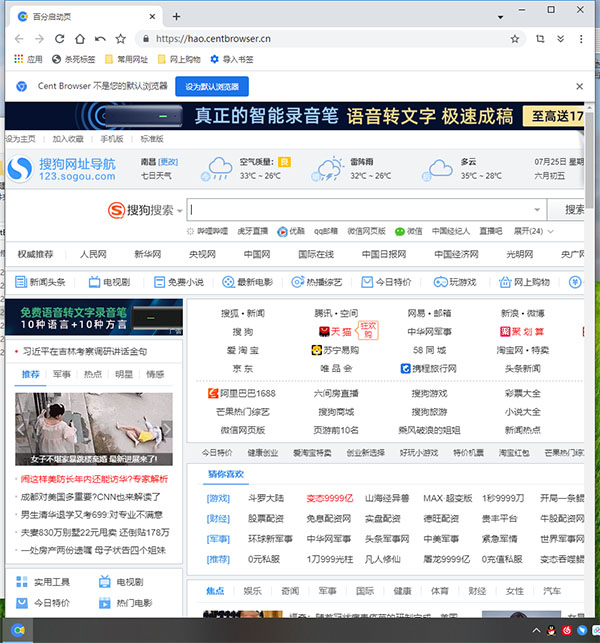
Task: Open the 阿里巴巴1688 site link
Action: pos(242,394)
